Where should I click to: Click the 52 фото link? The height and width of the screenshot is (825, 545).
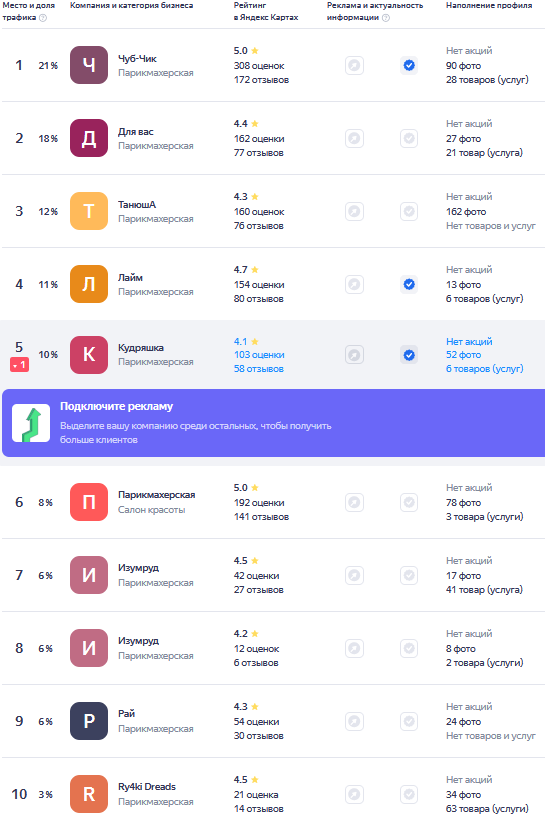coord(463,355)
